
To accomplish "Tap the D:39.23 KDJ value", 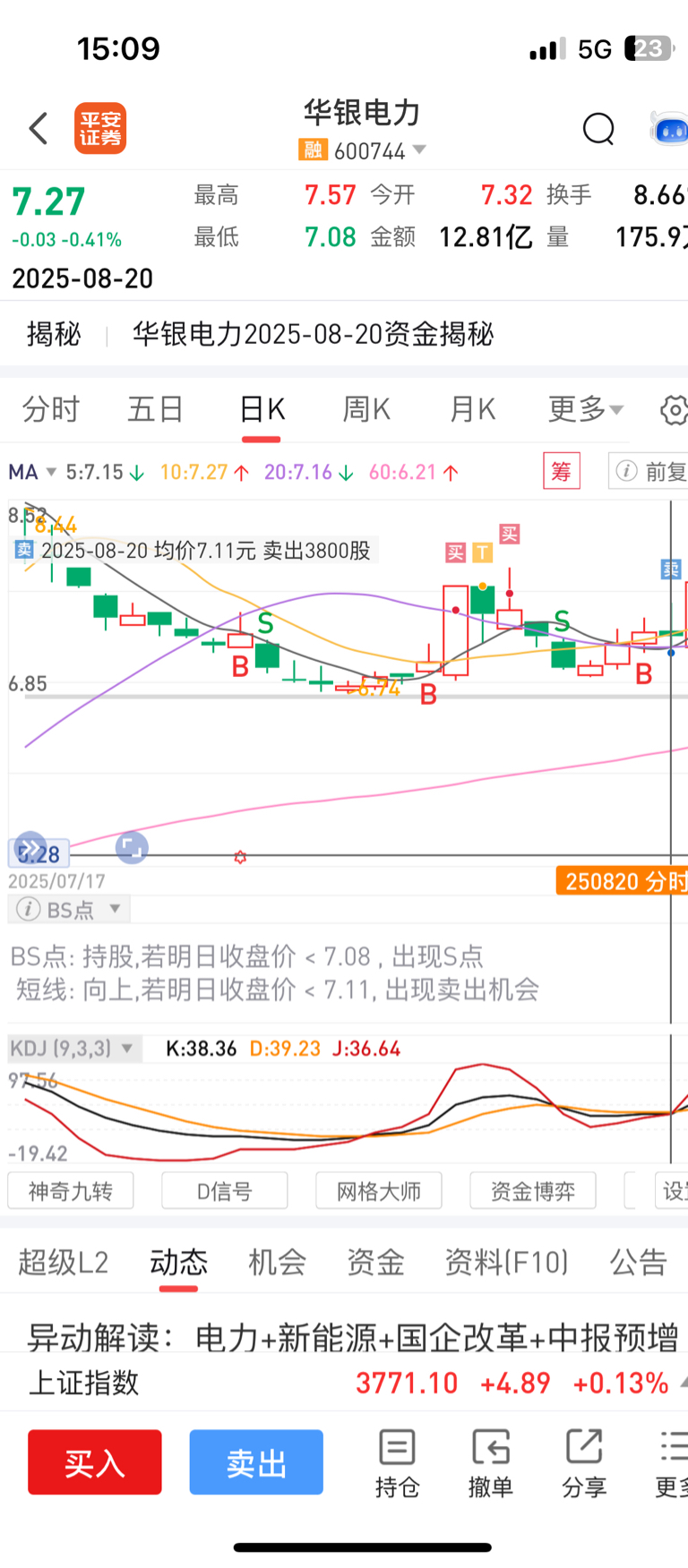I will (285, 1049).
